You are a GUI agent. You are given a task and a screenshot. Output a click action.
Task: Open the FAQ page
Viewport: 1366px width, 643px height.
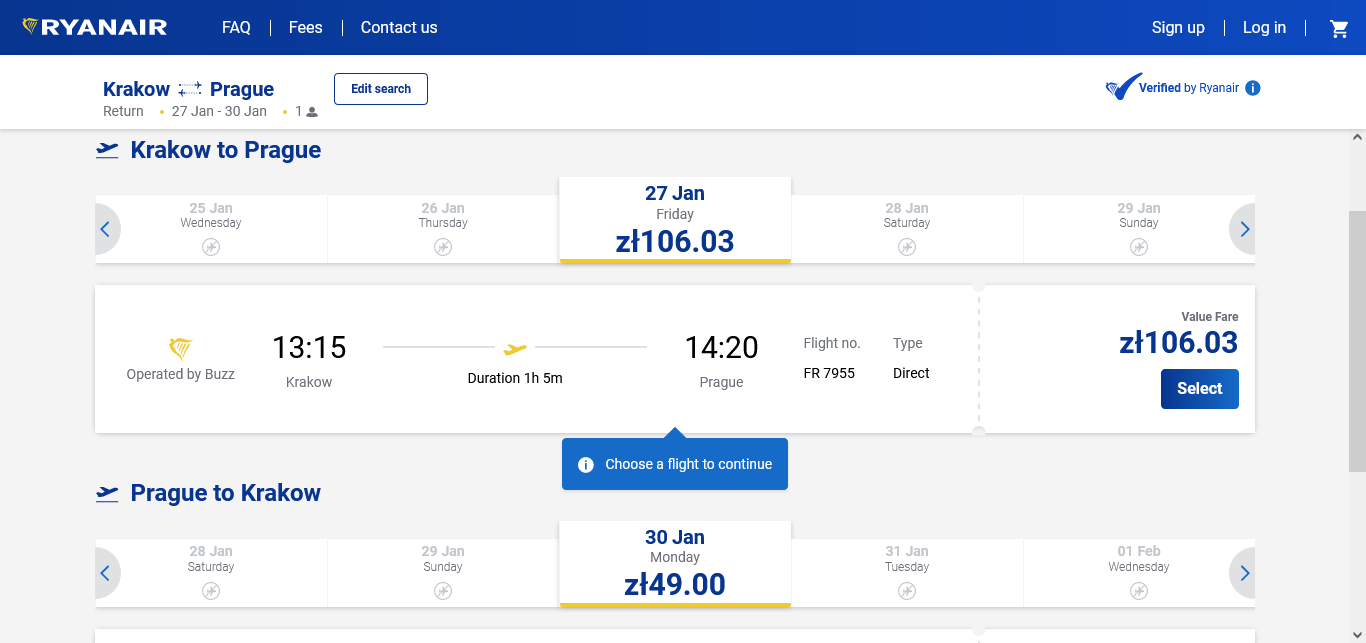pyautogui.click(x=236, y=28)
